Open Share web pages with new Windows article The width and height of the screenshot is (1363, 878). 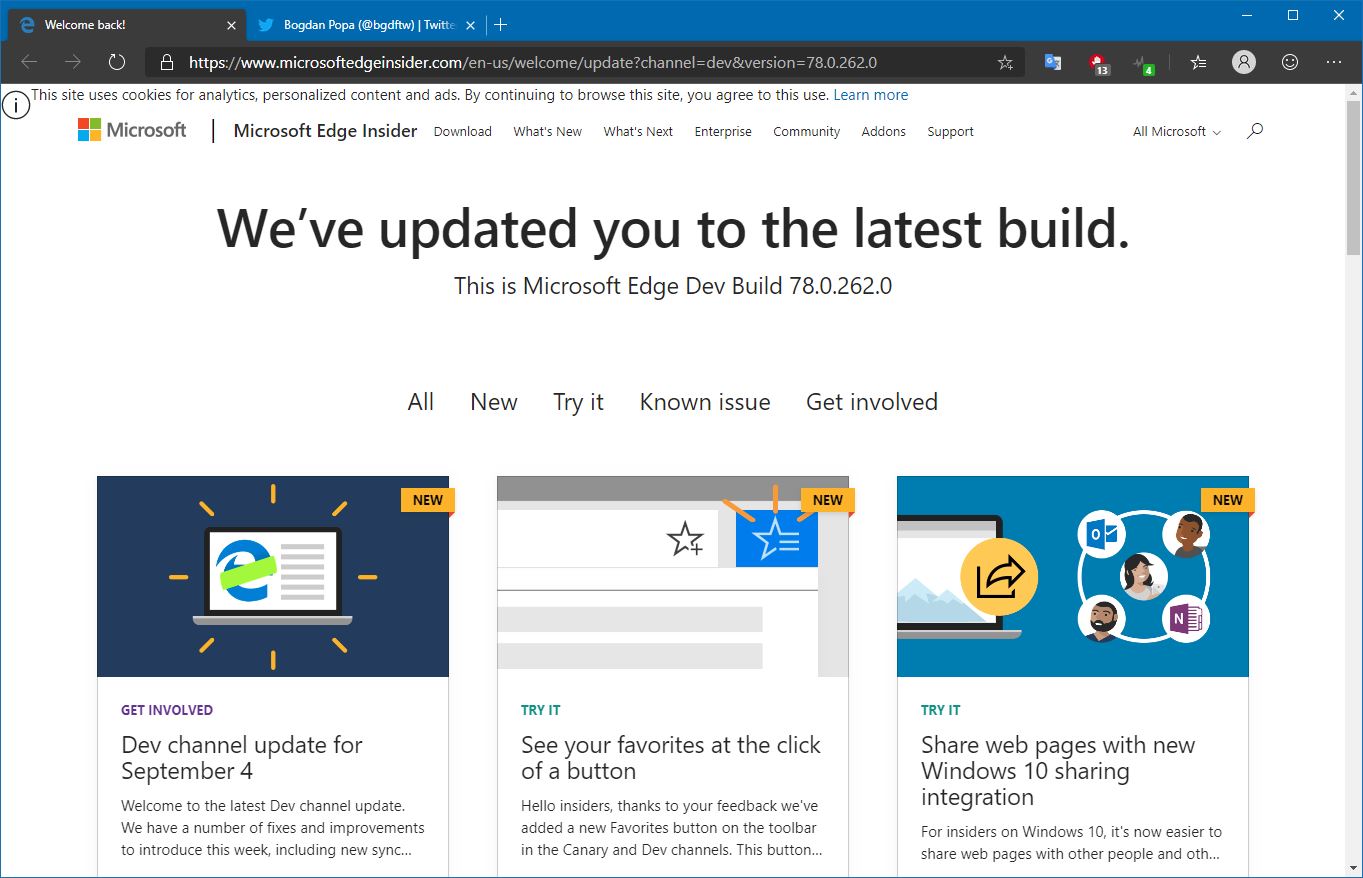(1058, 771)
